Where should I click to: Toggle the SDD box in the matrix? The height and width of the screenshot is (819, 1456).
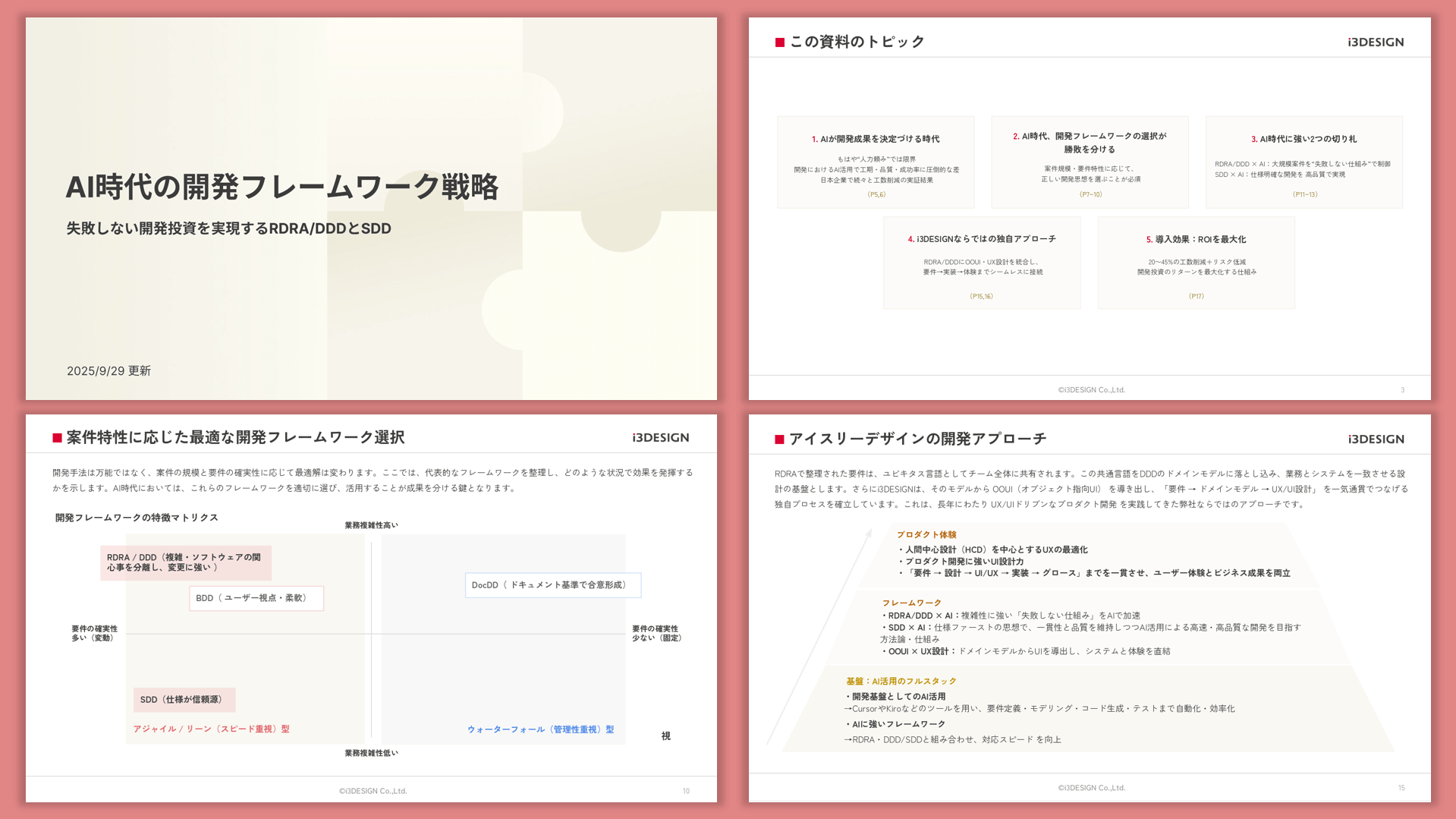point(184,699)
